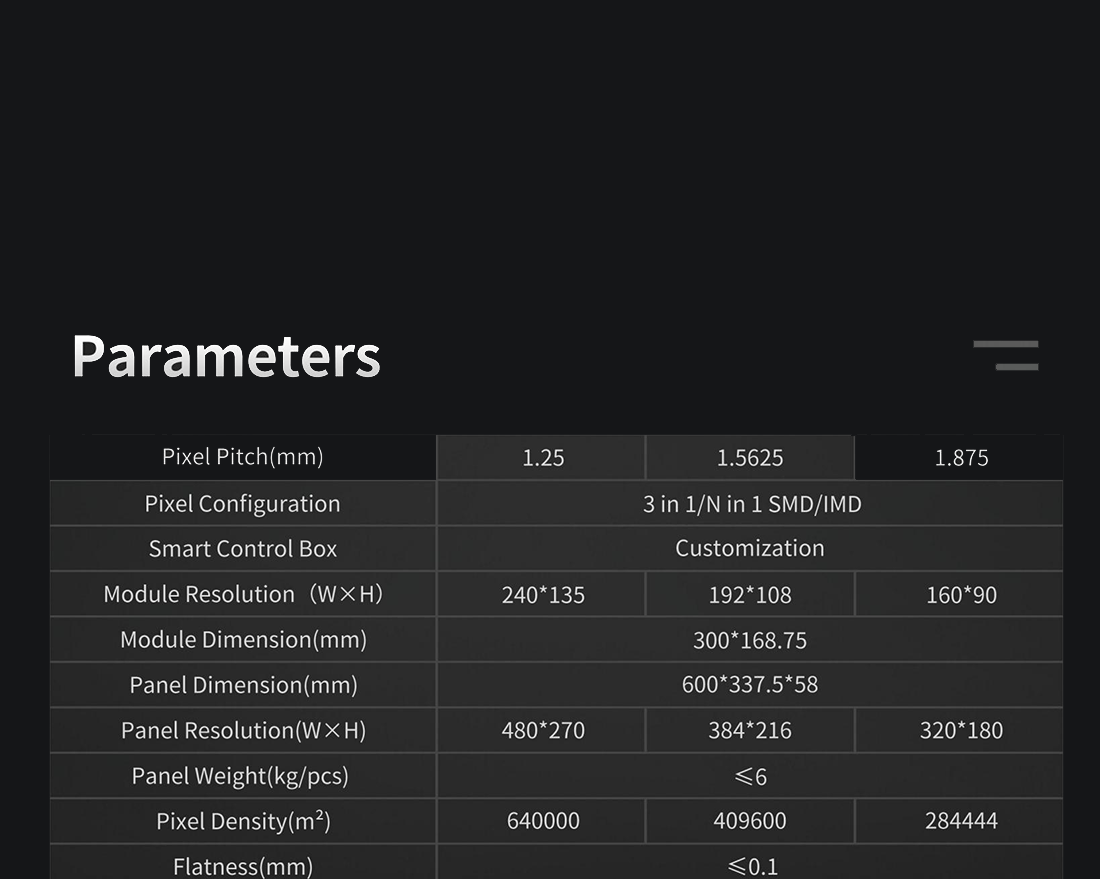1100x879 pixels.
Task: Select the Pixel Pitch(mm) row label
Action: [243, 457]
